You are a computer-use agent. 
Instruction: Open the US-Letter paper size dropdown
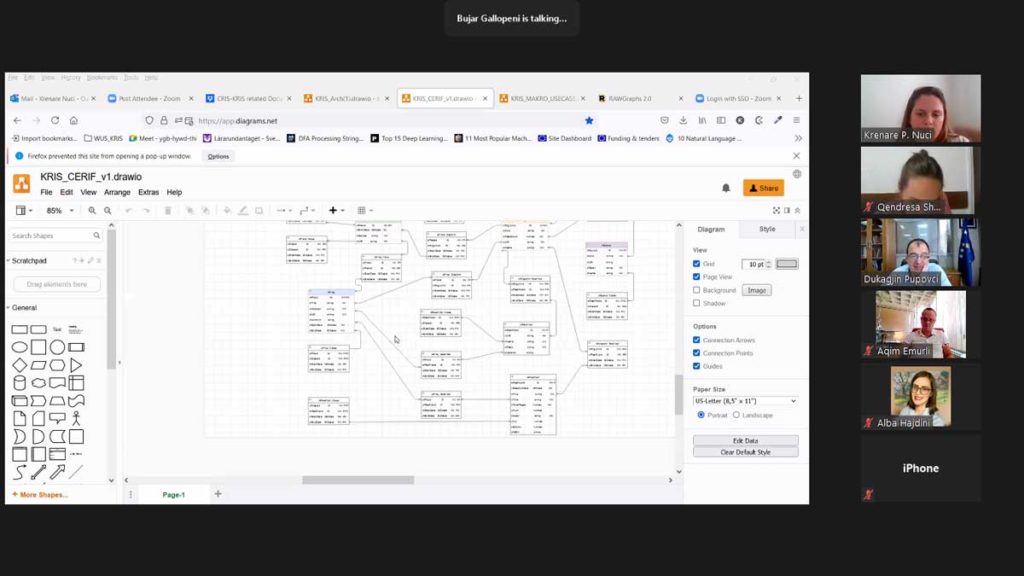745,401
